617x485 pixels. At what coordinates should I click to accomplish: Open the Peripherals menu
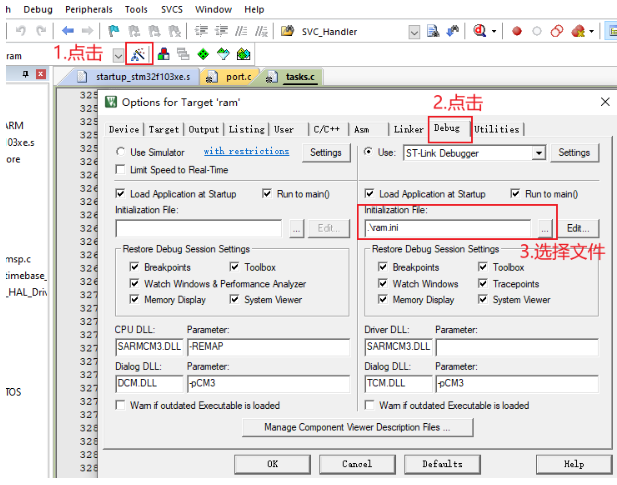point(89,9)
